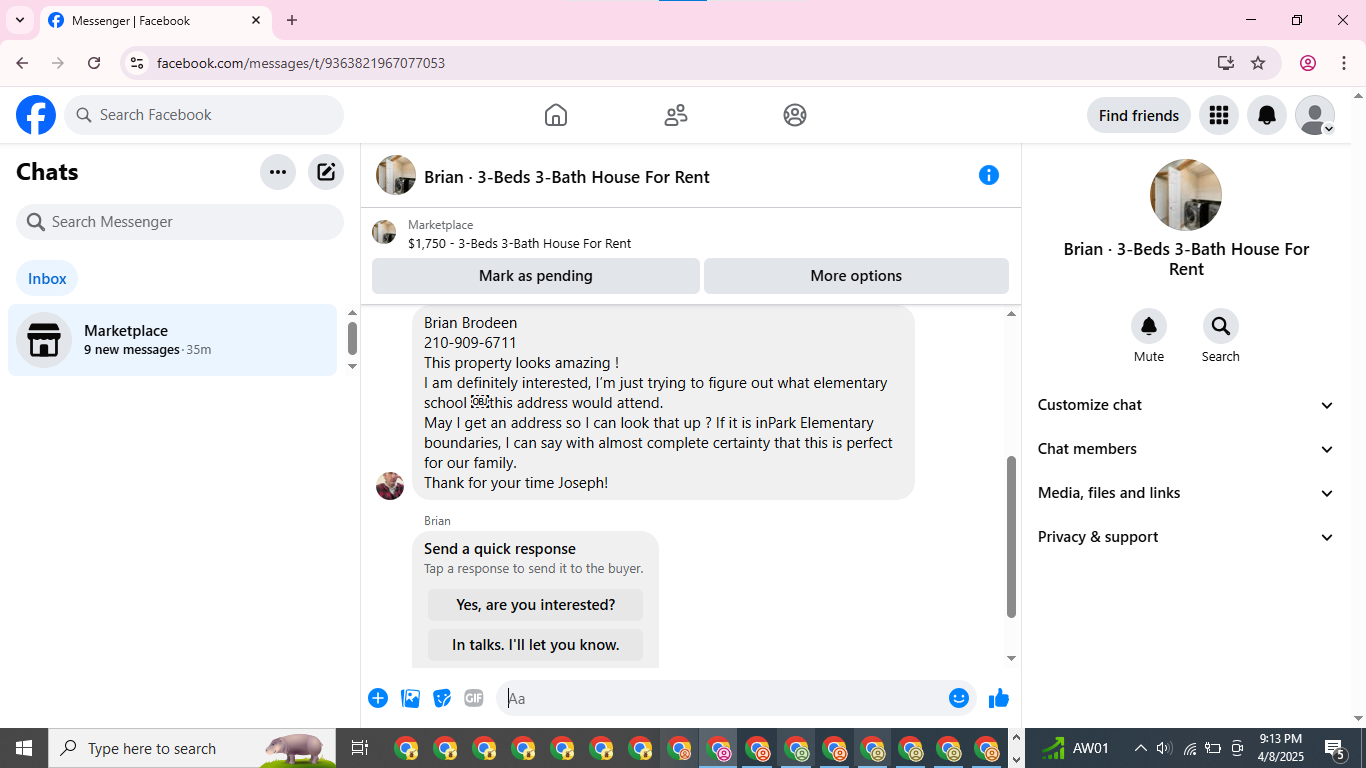The image size is (1366, 768).
Task: Go back in browser history
Action: coord(22,63)
